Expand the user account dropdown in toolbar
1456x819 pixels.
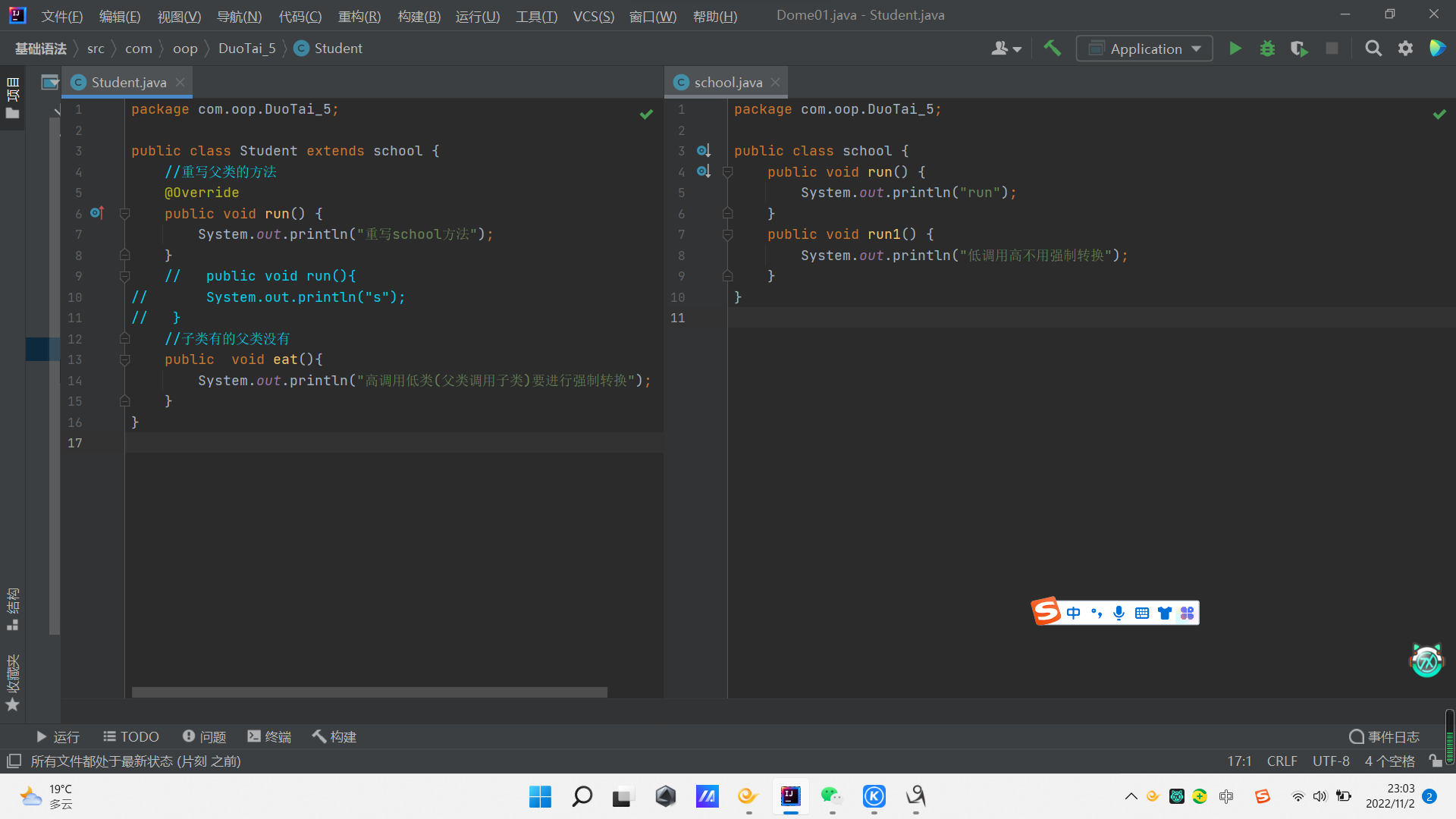coord(1006,49)
